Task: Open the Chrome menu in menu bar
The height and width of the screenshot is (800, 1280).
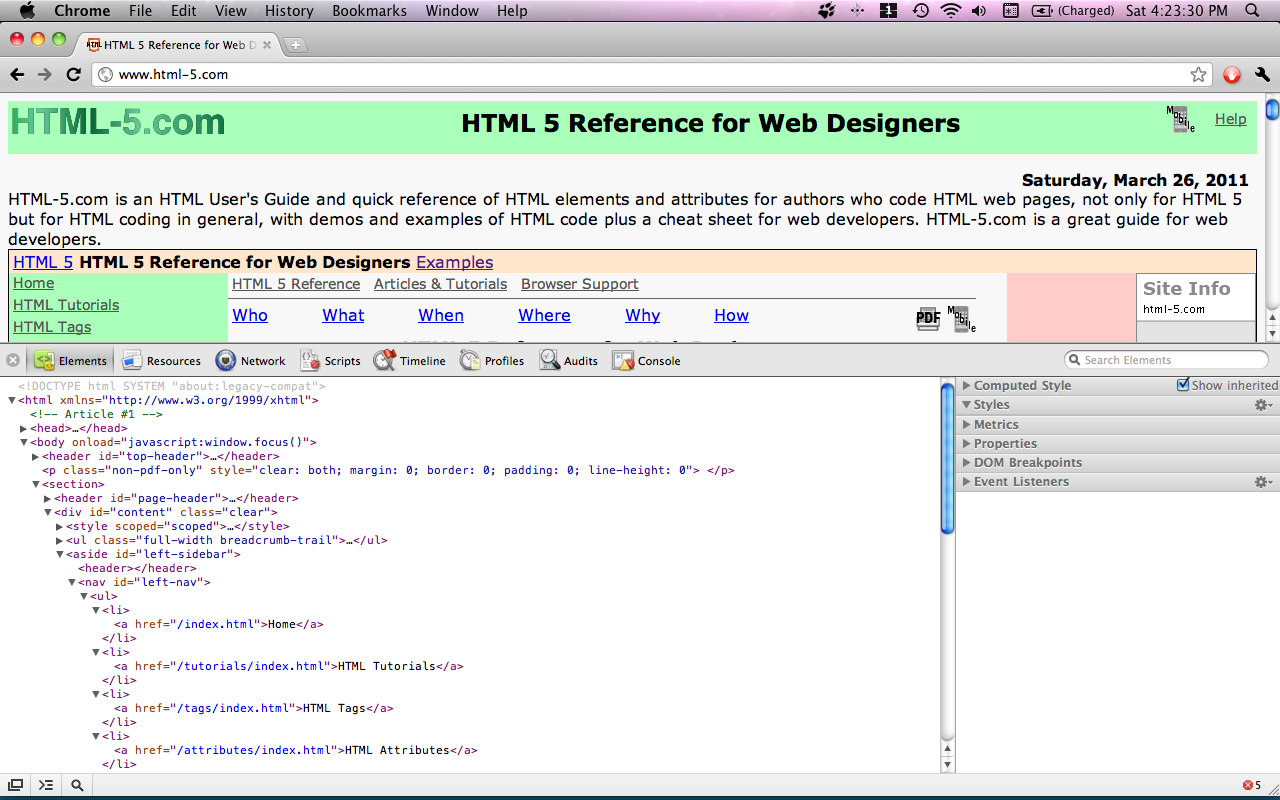Action: (82, 11)
